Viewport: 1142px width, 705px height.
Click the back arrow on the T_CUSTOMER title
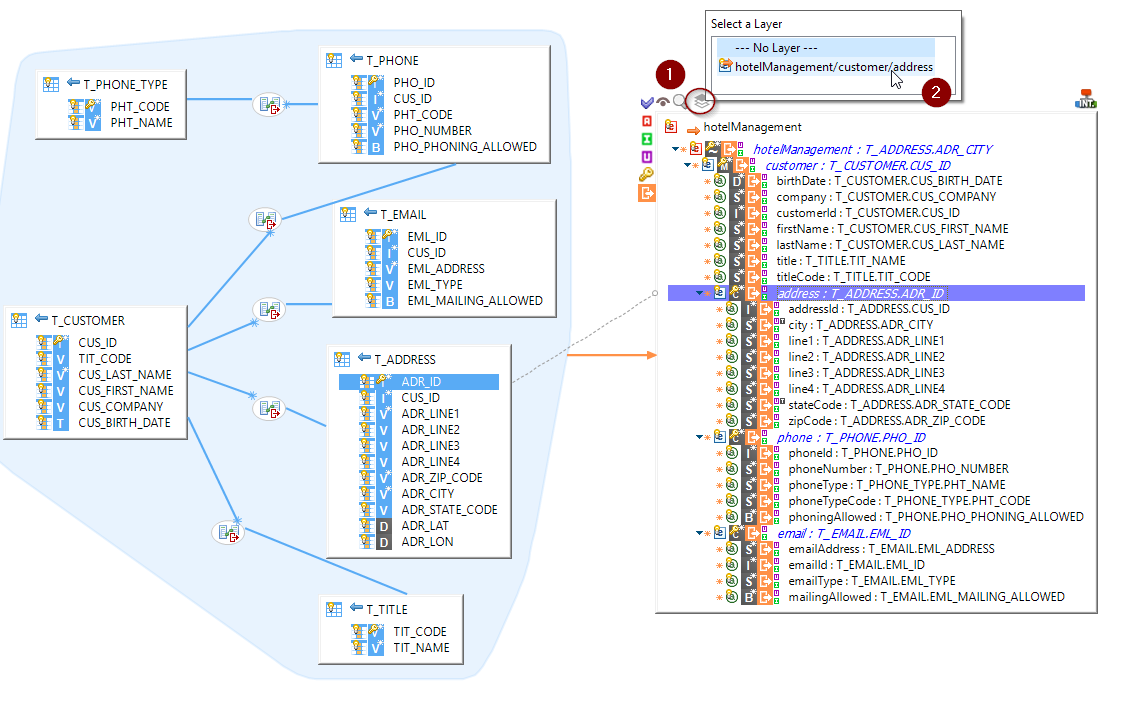(x=42, y=319)
